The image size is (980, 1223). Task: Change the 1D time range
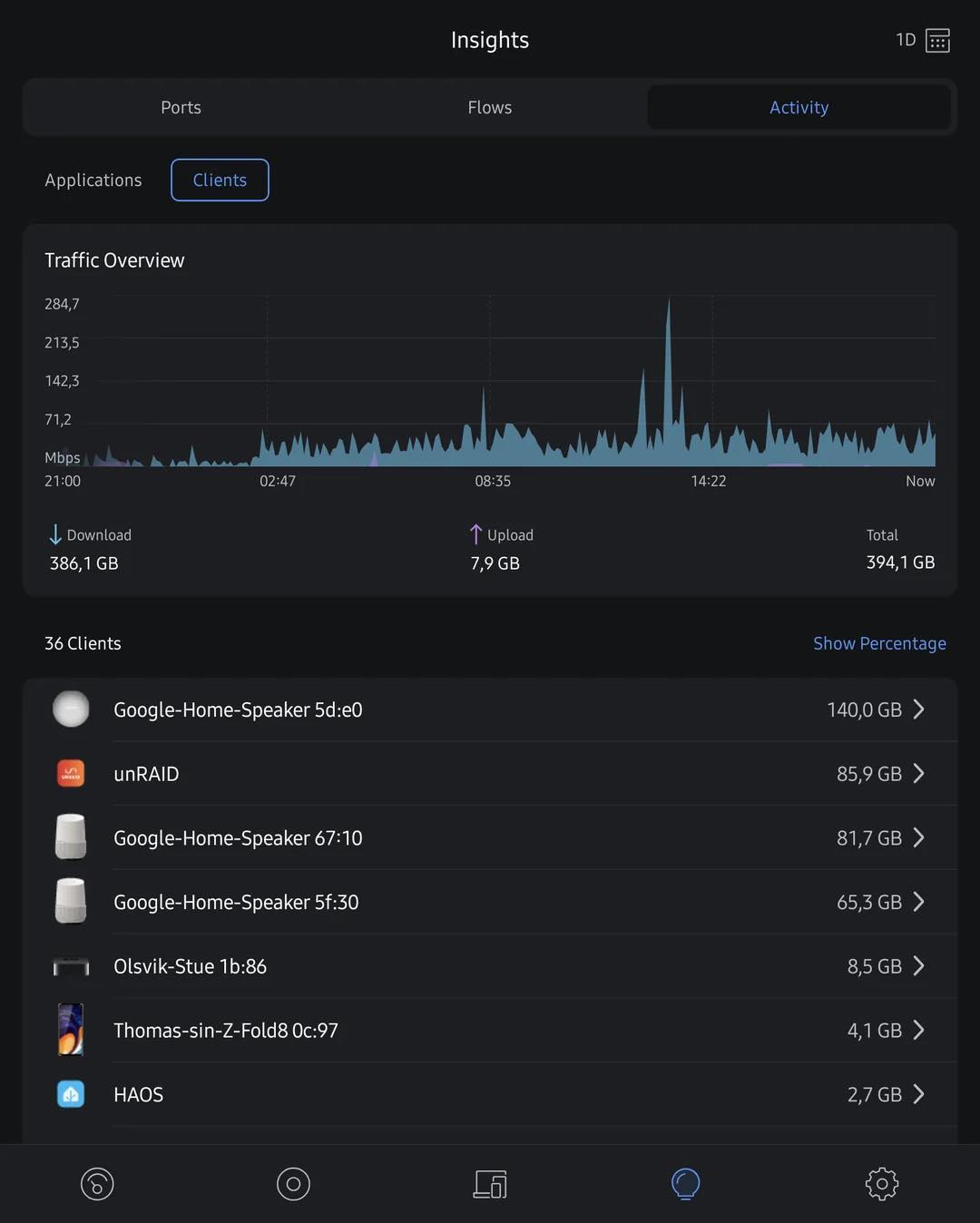(x=906, y=40)
